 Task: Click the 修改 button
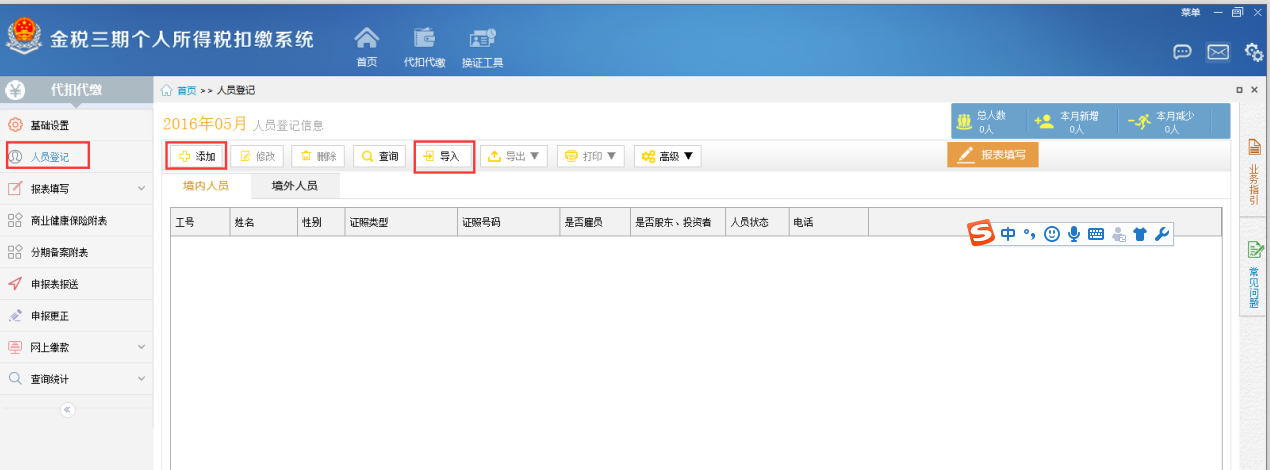coord(258,156)
